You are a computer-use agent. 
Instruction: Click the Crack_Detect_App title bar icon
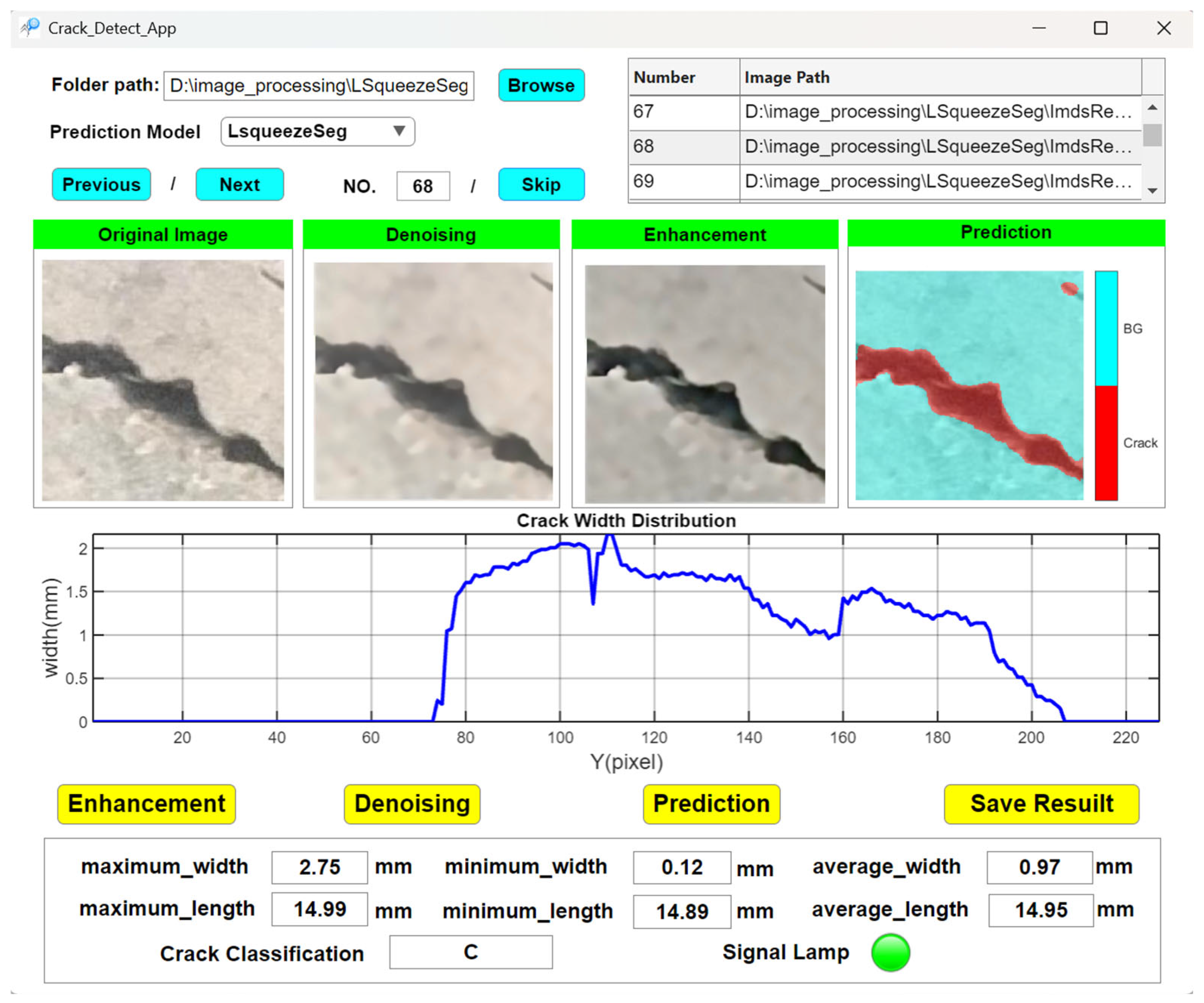[30, 28]
